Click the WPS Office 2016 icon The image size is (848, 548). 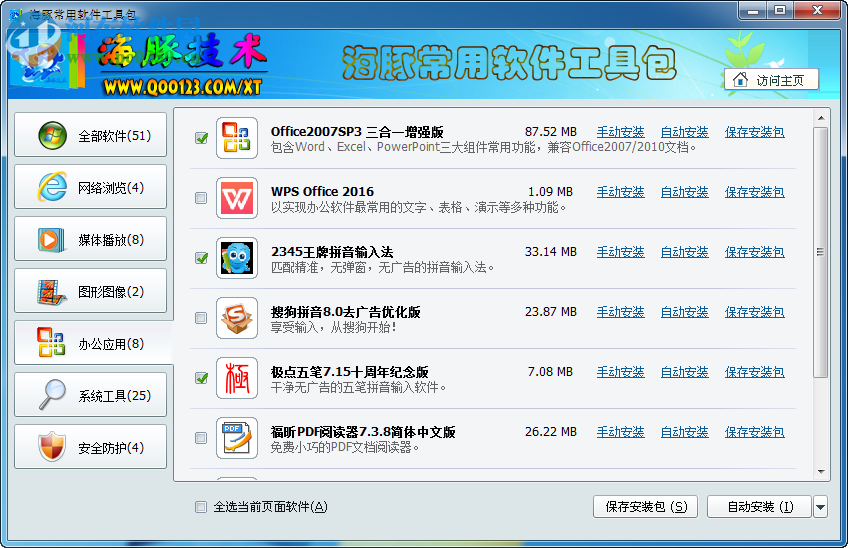click(x=237, y=198)
